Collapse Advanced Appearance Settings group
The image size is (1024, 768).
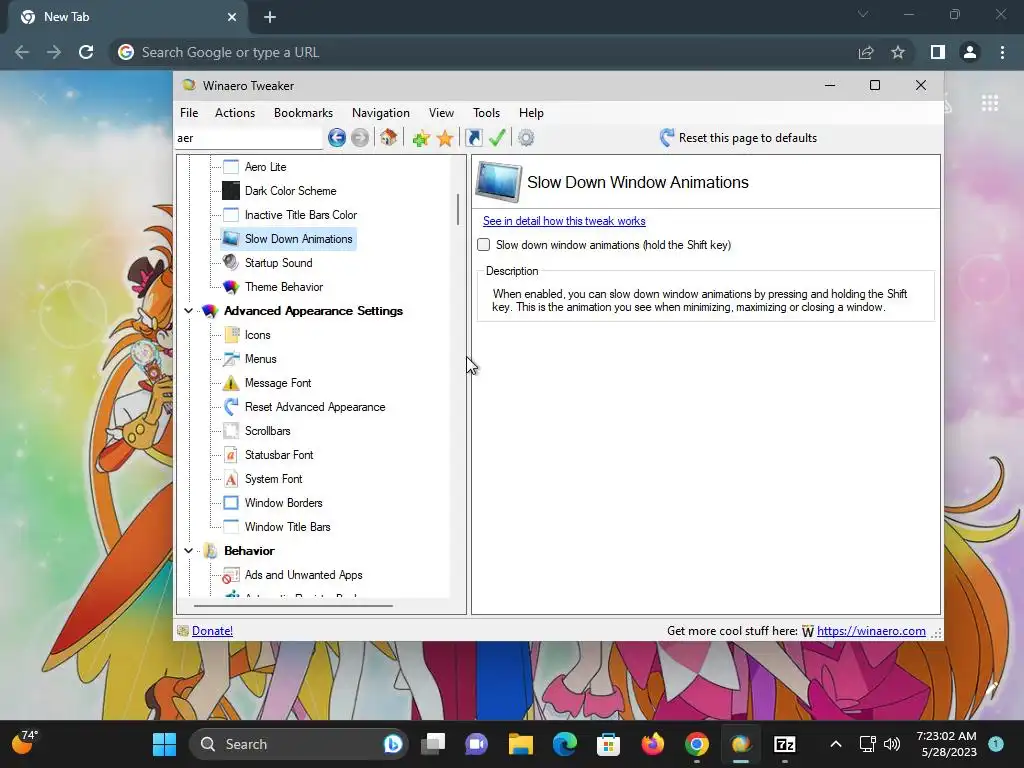pyautogui.click(x=189, y=311)
